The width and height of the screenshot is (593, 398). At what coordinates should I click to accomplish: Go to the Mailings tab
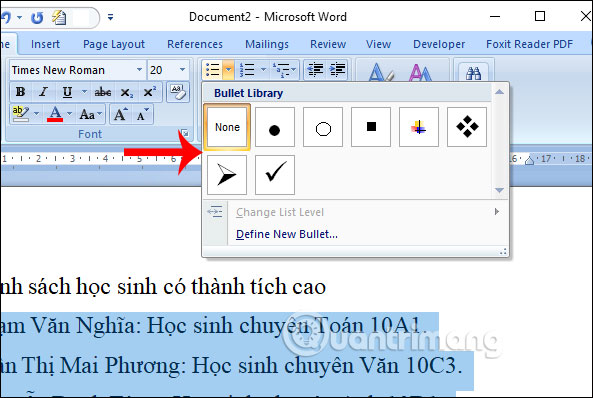(x=267, y=44)
